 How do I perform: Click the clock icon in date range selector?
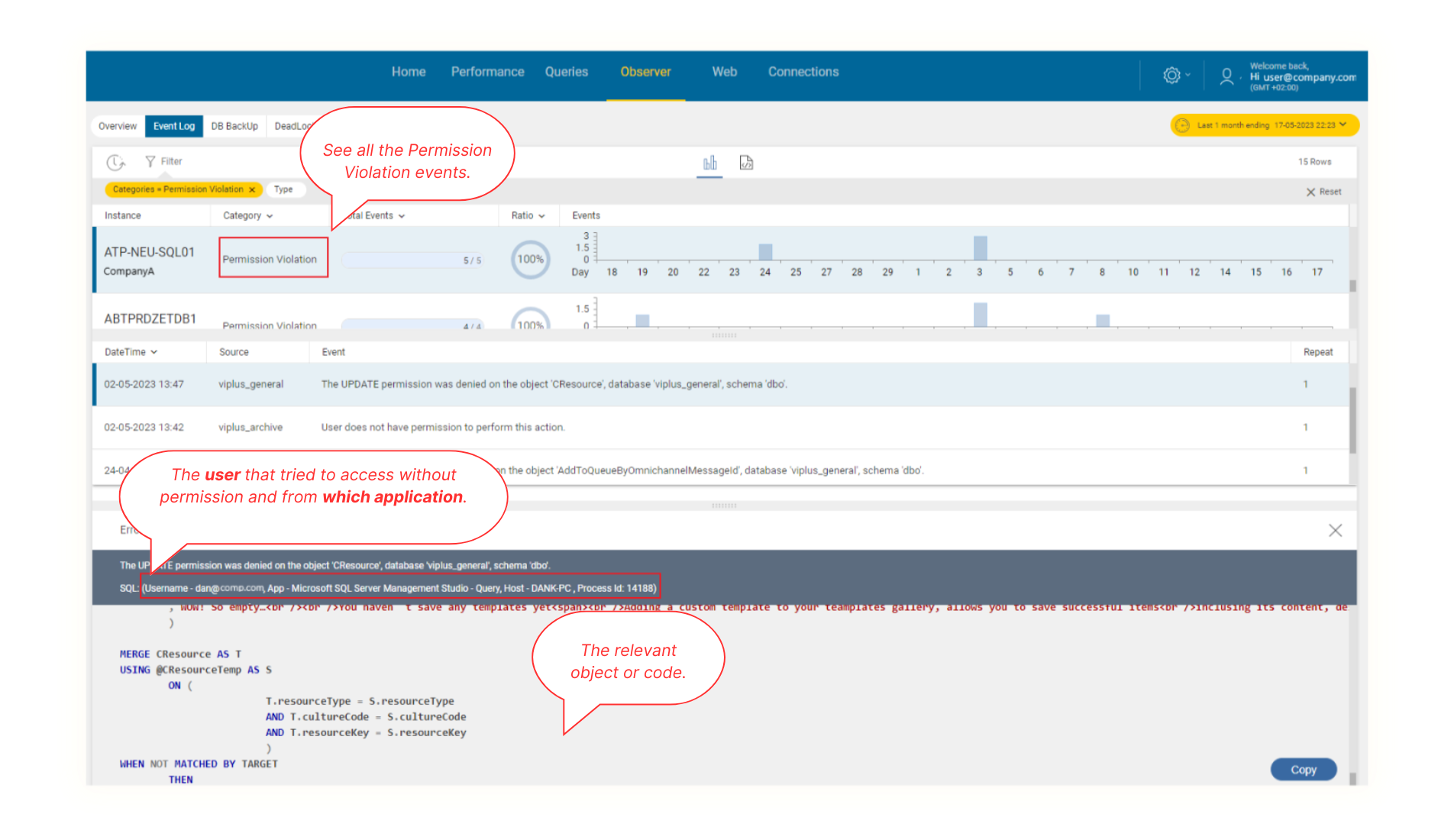(x=1182, y=125)
